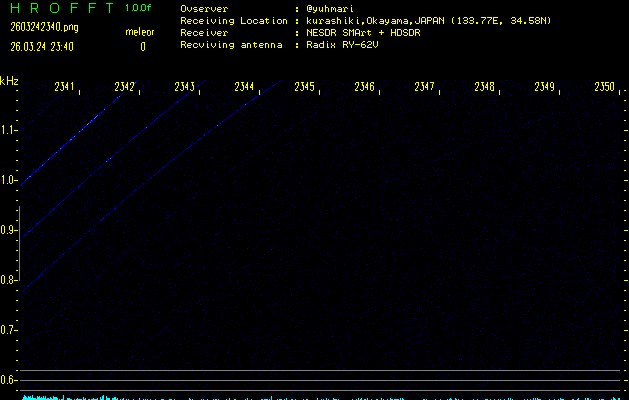The height and width of the screenshot is (400, 629).
Task: Click the meteor count label
Action: coord(140,33)
